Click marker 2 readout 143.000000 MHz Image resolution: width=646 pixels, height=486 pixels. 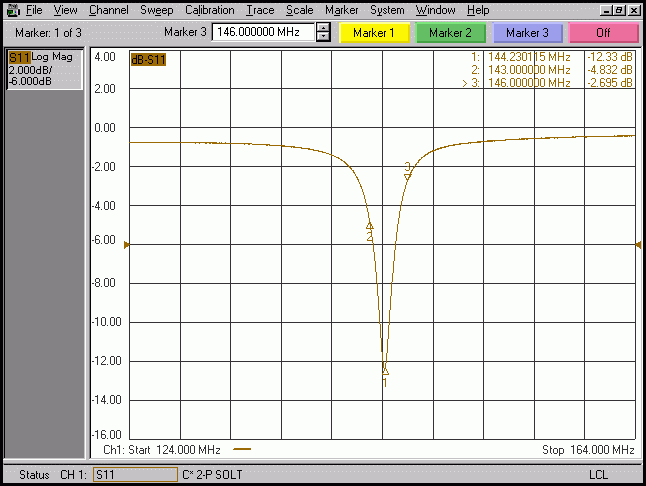(529, 70)
